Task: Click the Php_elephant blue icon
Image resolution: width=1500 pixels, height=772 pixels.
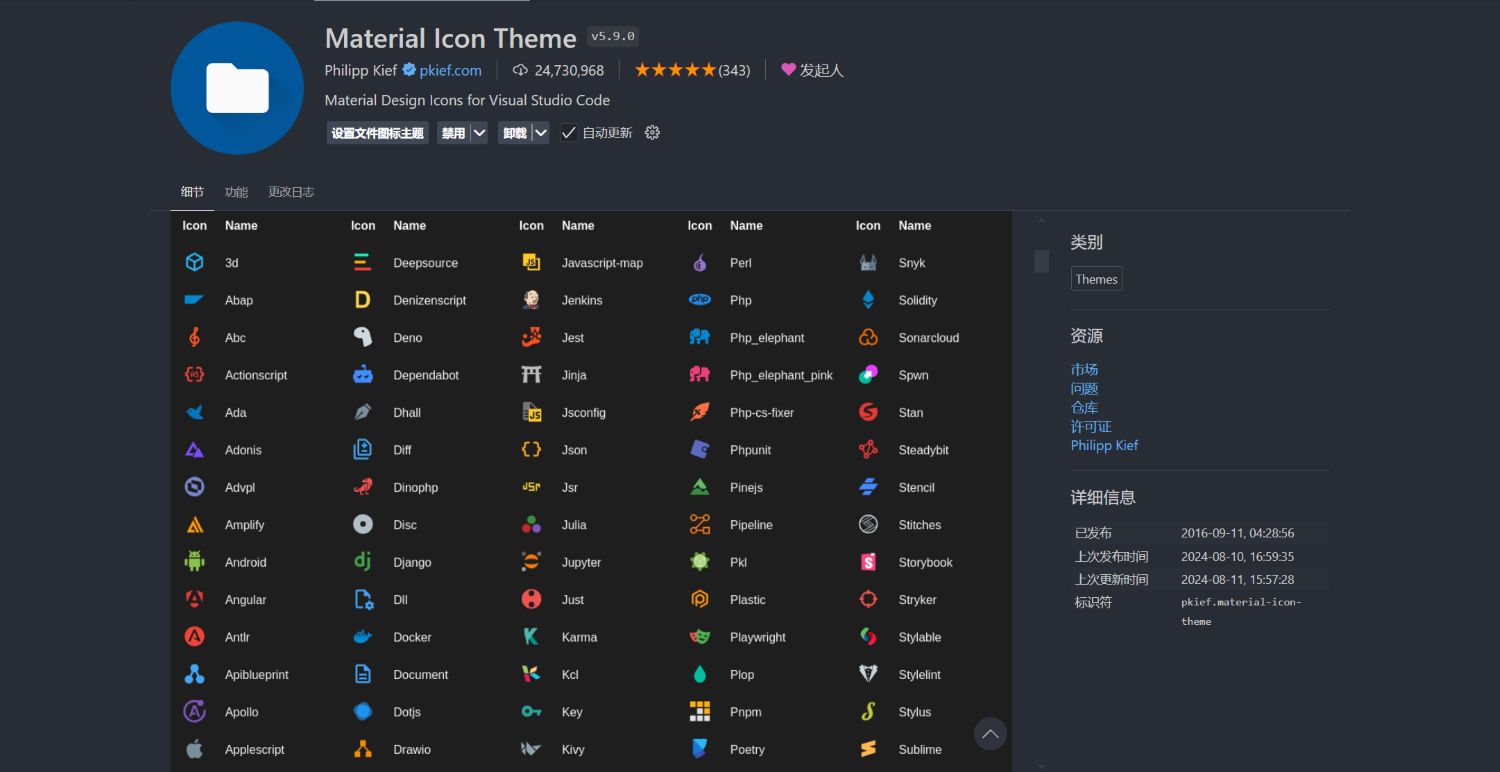Action: point(699,337)
